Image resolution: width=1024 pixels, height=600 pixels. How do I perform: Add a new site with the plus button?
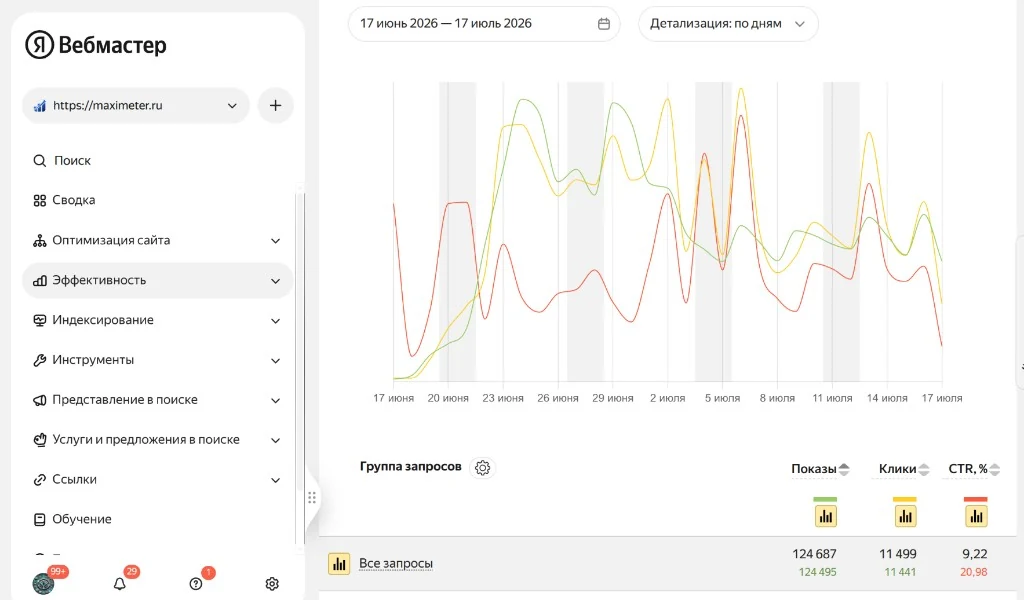pyautogui.click(x=276, y=105)
